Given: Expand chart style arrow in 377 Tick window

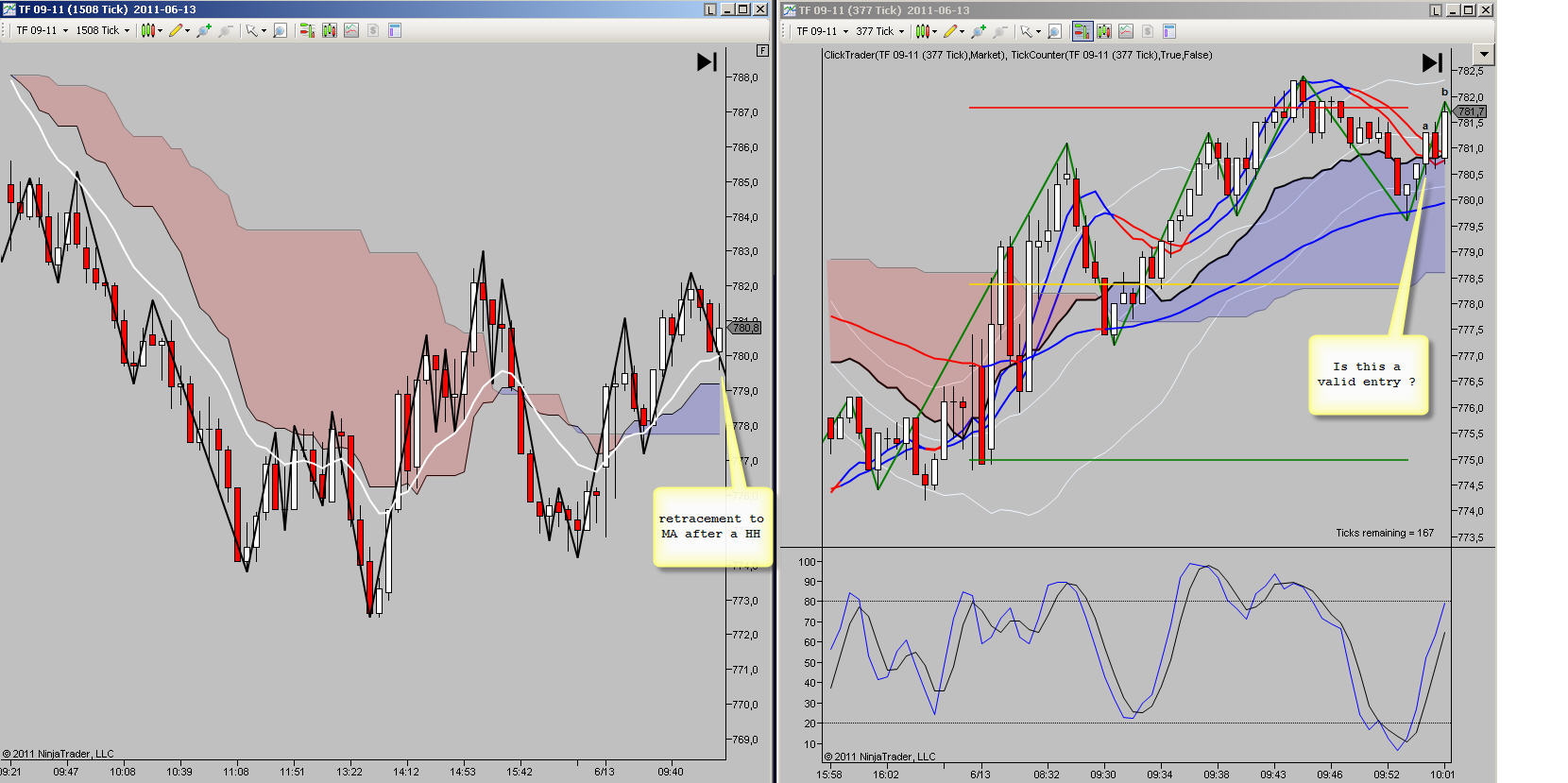Looking at the screenshot, I should click(x=934, y=31).
